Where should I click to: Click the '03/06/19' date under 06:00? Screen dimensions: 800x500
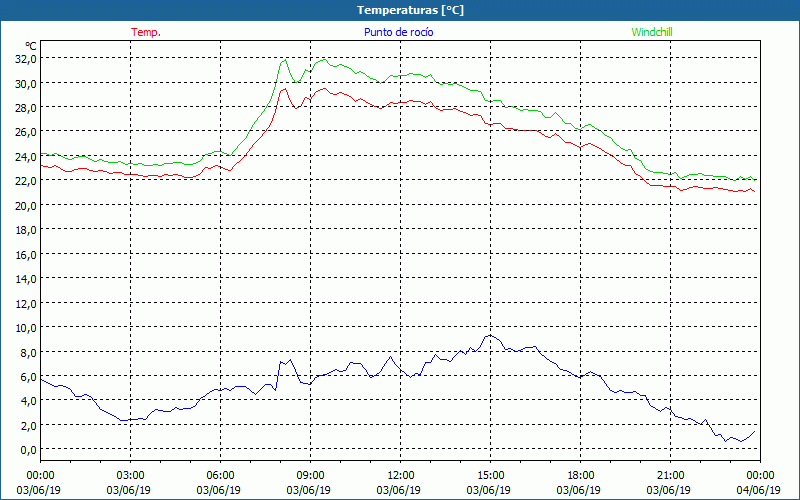tap(218, 490)
